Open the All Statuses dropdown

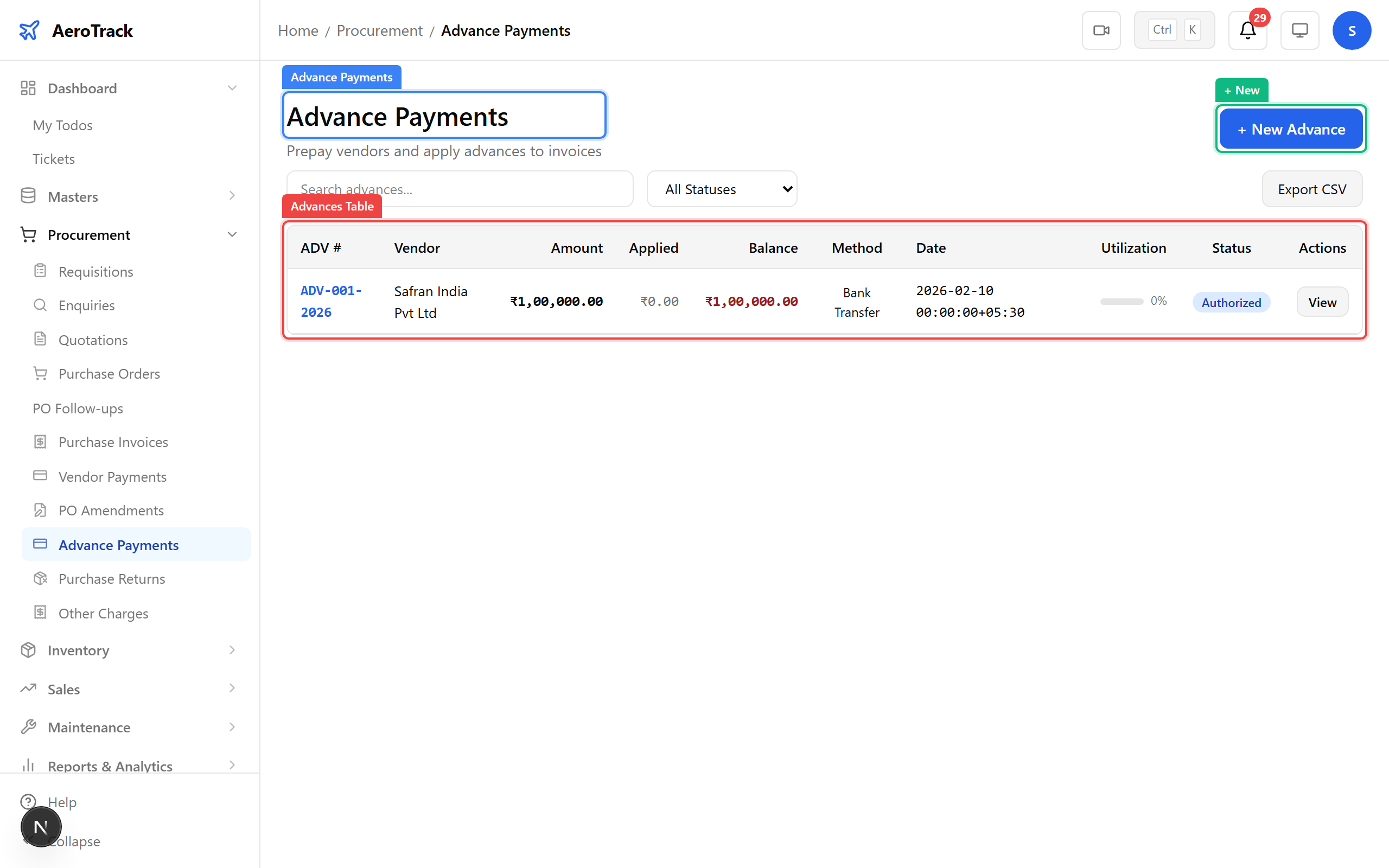pos(722,189)
